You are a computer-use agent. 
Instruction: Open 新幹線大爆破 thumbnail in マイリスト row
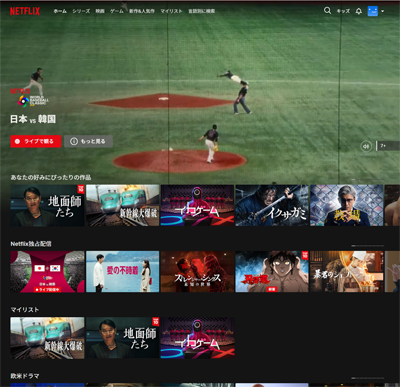[47, 338]
